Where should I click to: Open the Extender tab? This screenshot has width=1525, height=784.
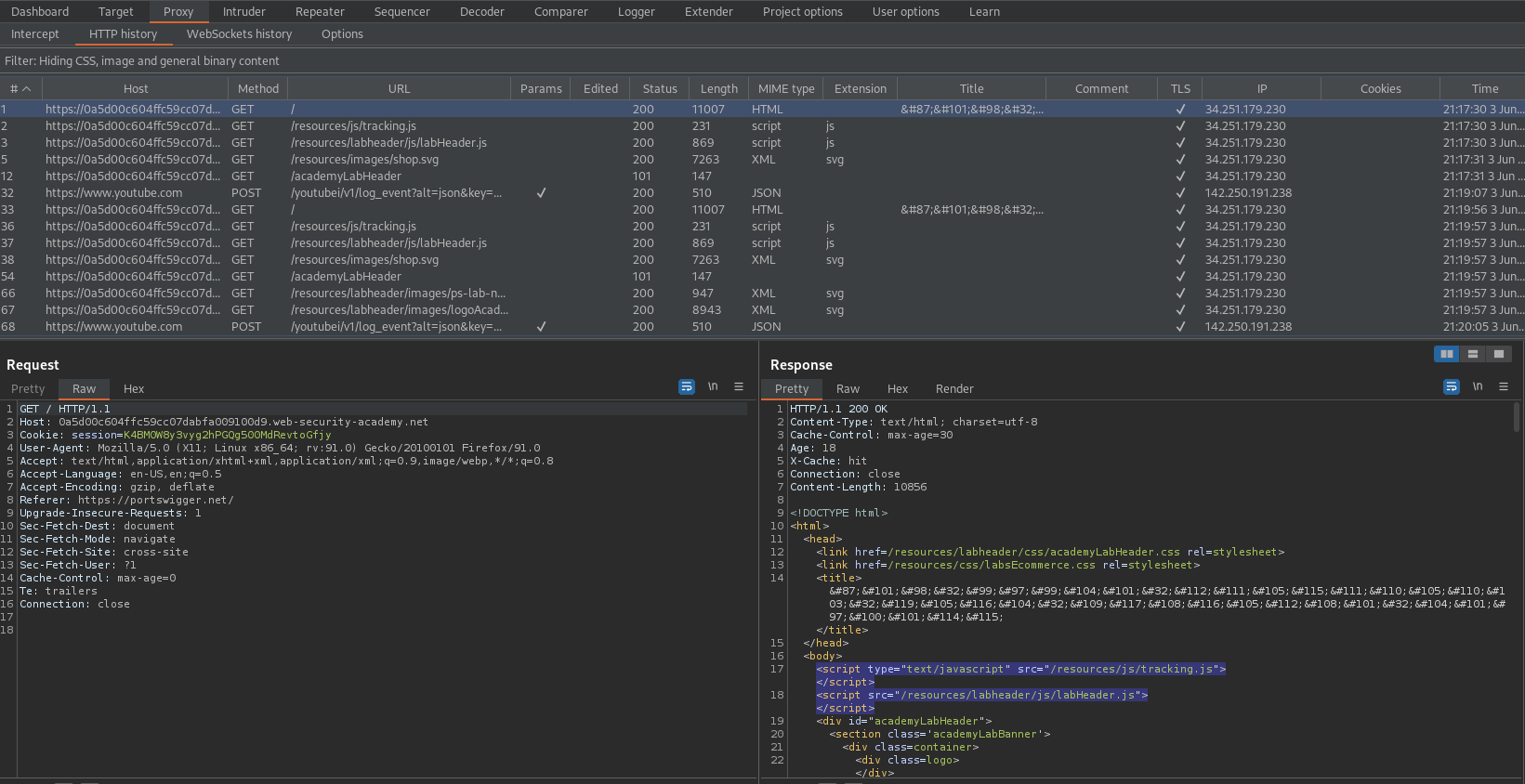709,11
